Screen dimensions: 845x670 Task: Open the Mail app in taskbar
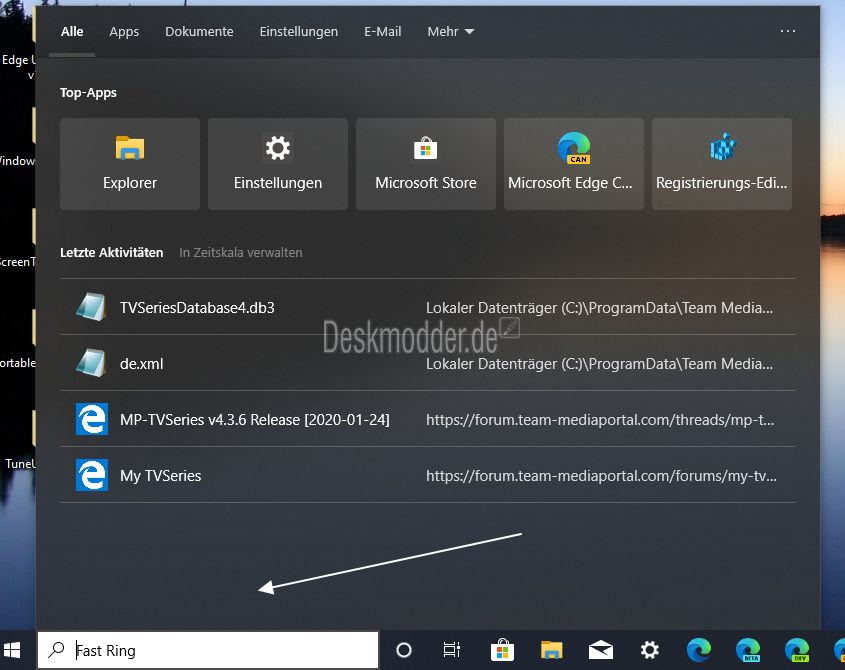pyautogui.click(x=601, y=651)
